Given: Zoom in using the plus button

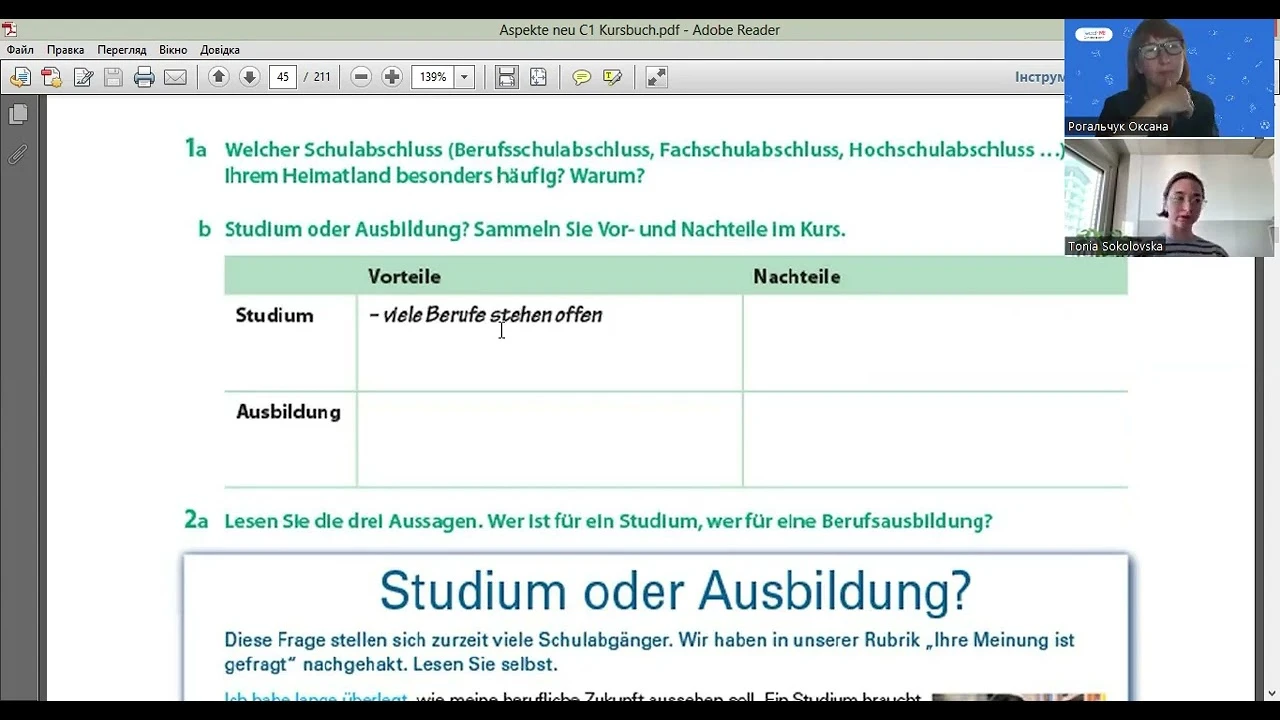Looking at the screenshot, I should click(x=392, y=77).
